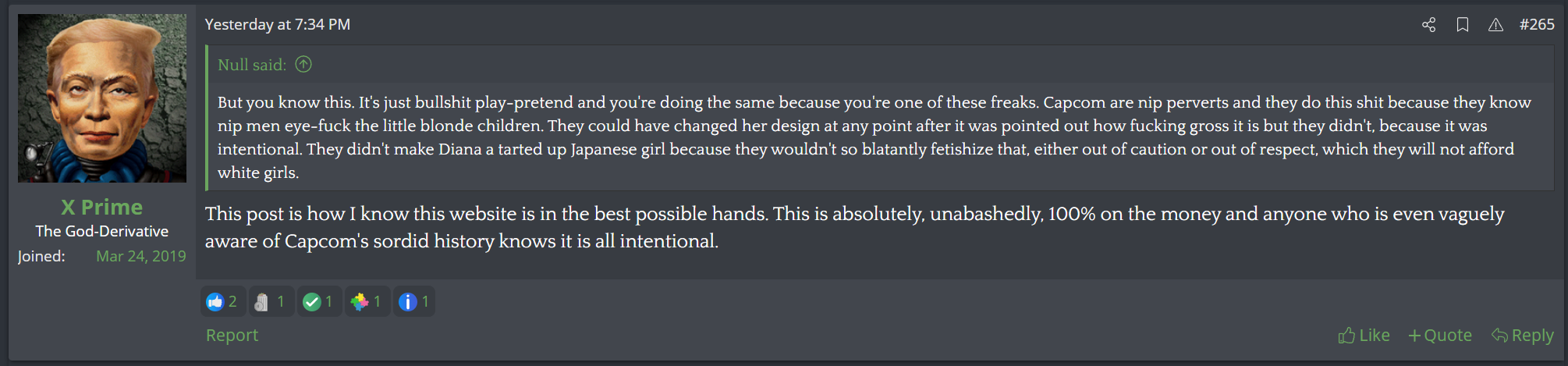Click the share post icon

click(x=1428, y=25)
